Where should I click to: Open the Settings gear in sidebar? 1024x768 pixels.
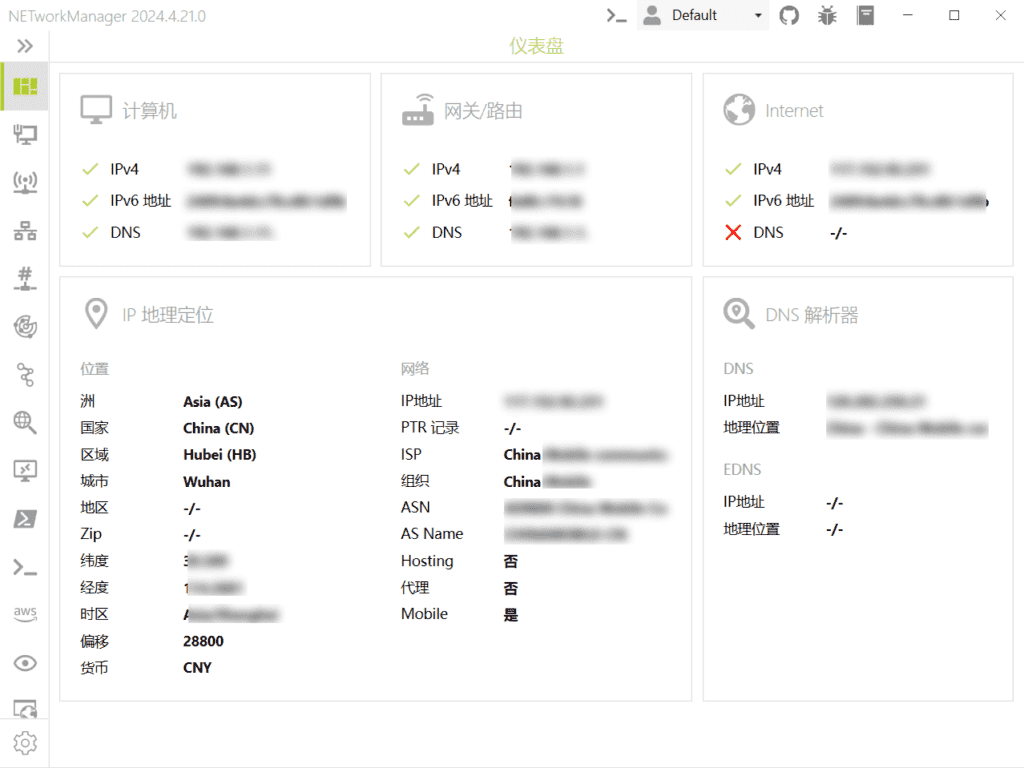pos(25,743)
